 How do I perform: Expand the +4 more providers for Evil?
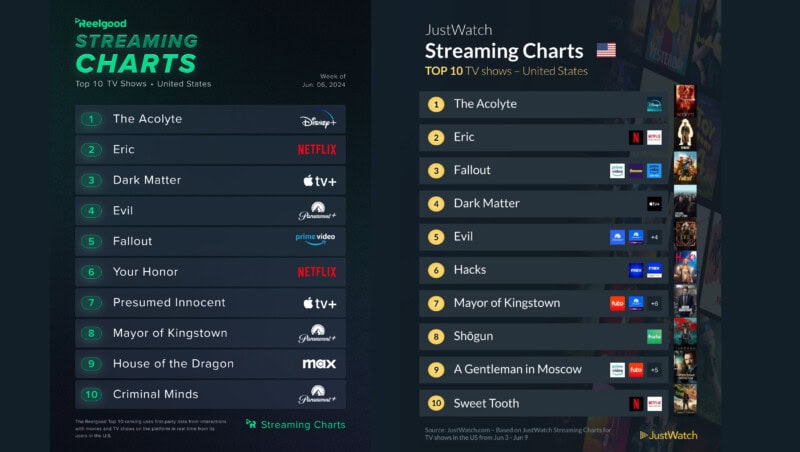(x=654, y=237)
